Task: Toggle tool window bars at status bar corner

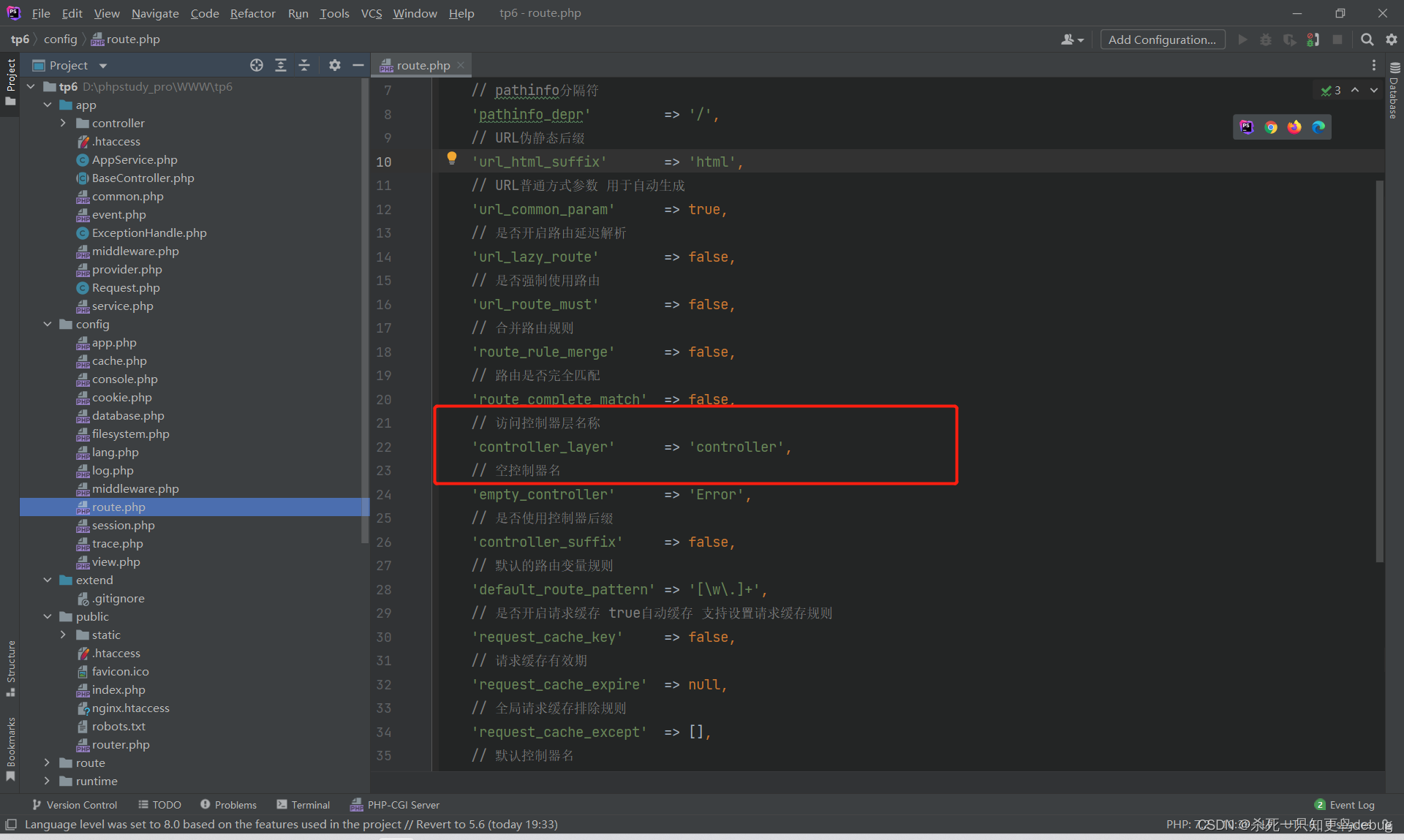Action: 10,824
